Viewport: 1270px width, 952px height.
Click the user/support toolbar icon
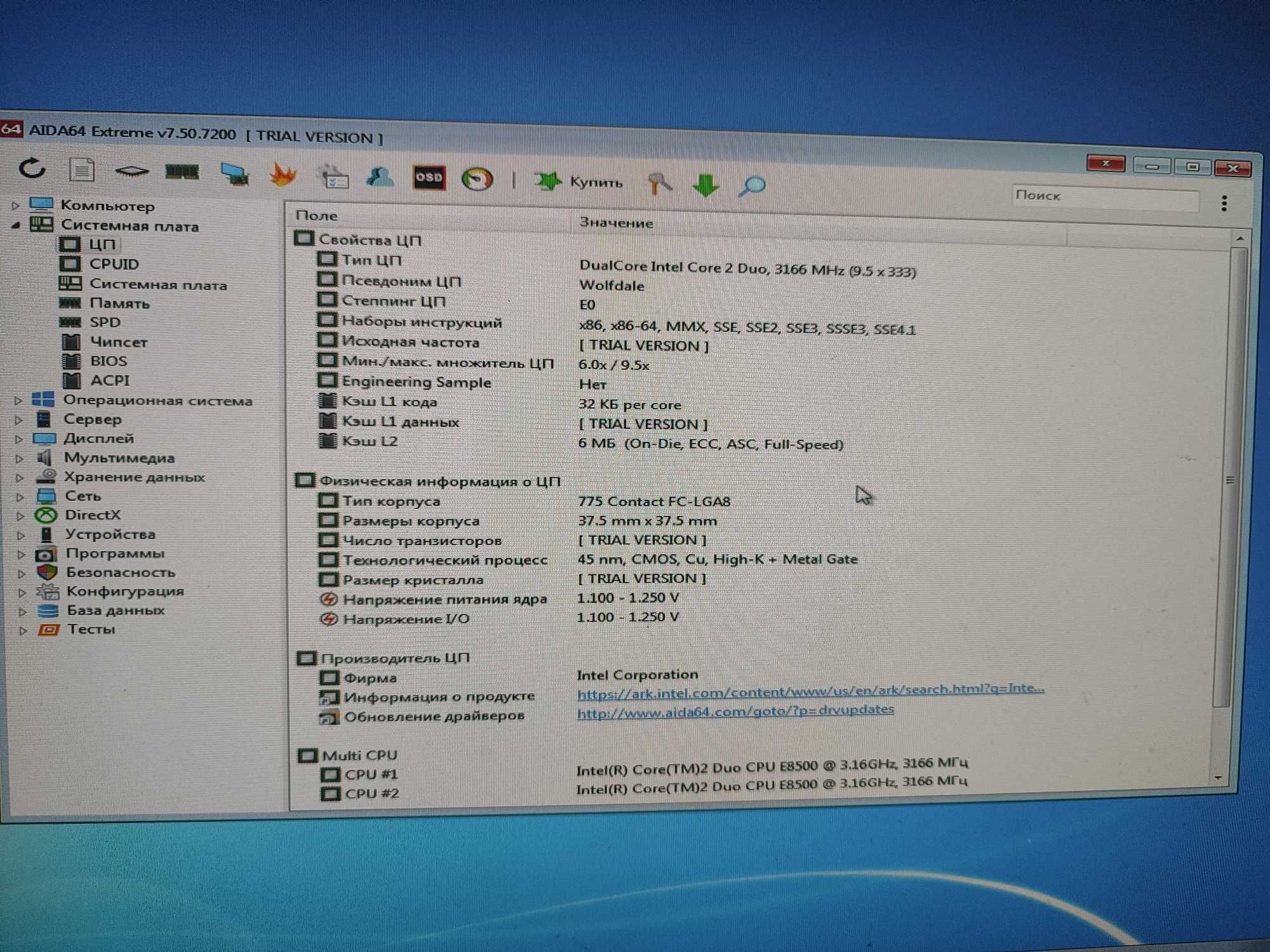click(x=380, y=177)
